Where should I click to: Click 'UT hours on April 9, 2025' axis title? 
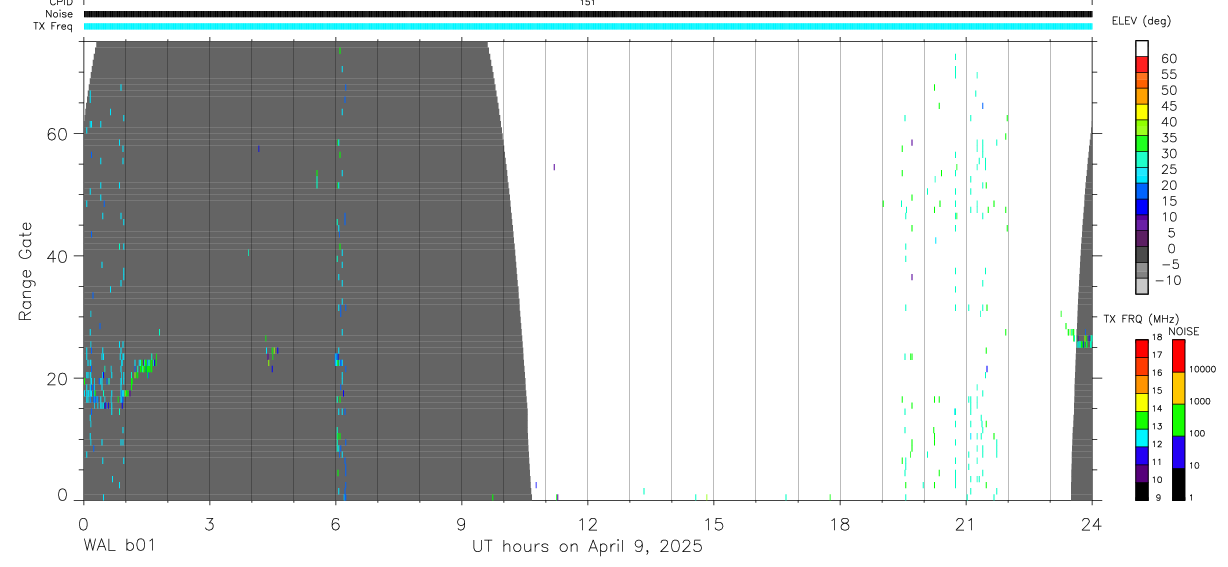[x=587, y=547]
